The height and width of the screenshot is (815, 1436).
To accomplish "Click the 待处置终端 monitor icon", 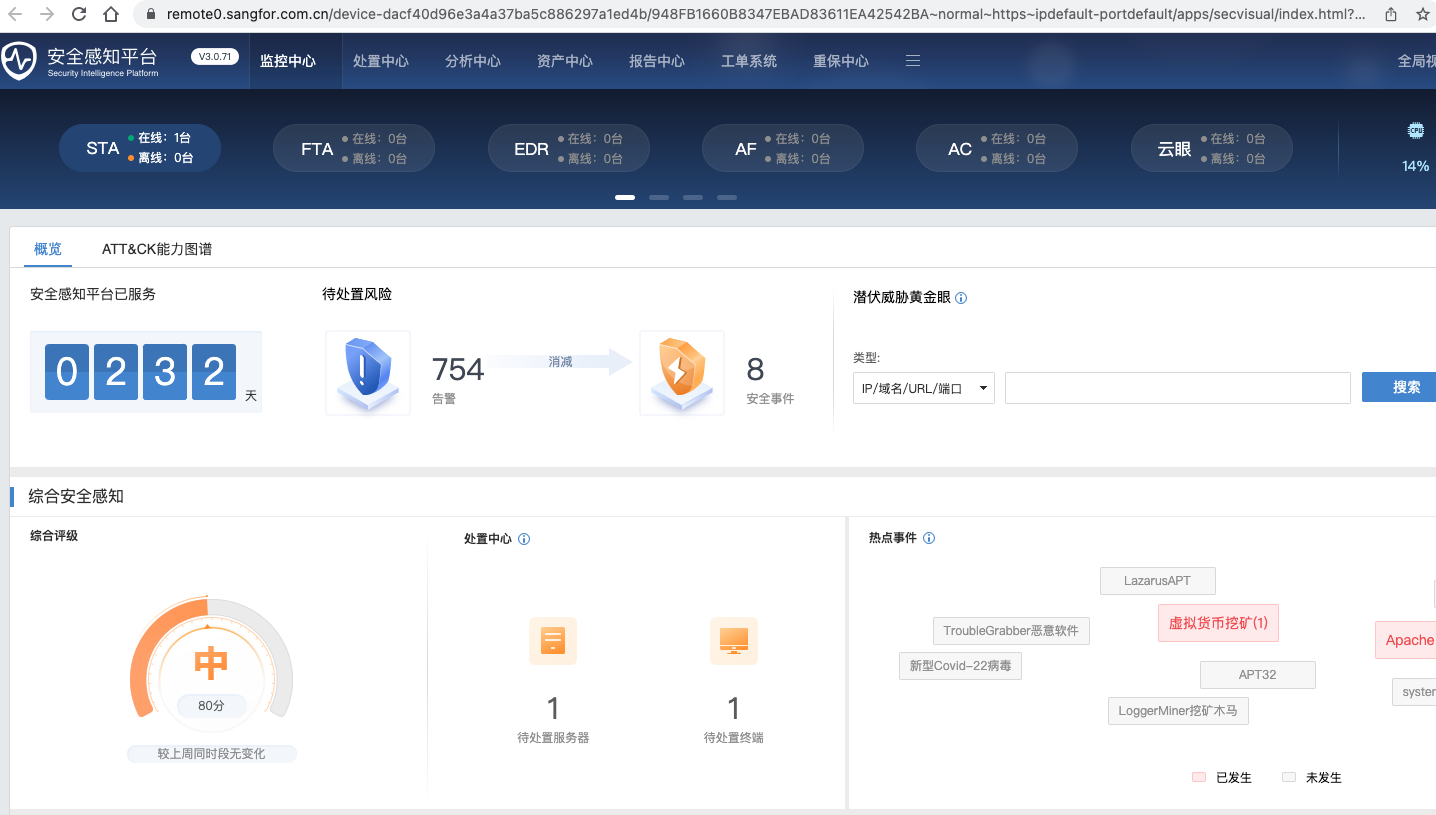I will (x=733, y=640).
